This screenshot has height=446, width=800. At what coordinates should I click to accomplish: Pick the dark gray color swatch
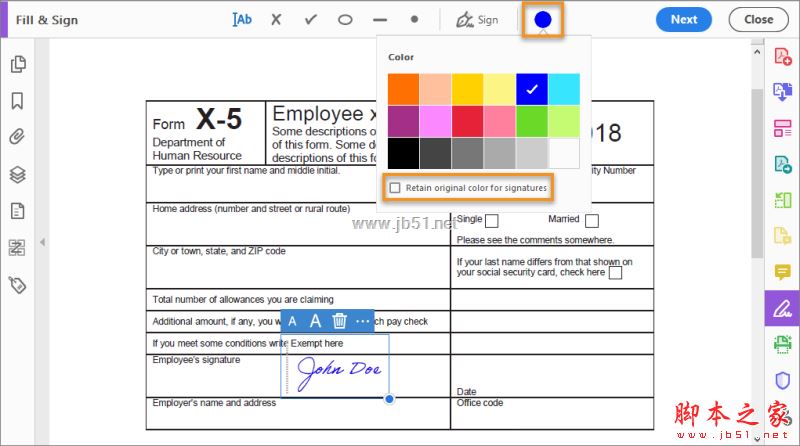[436, 153]
